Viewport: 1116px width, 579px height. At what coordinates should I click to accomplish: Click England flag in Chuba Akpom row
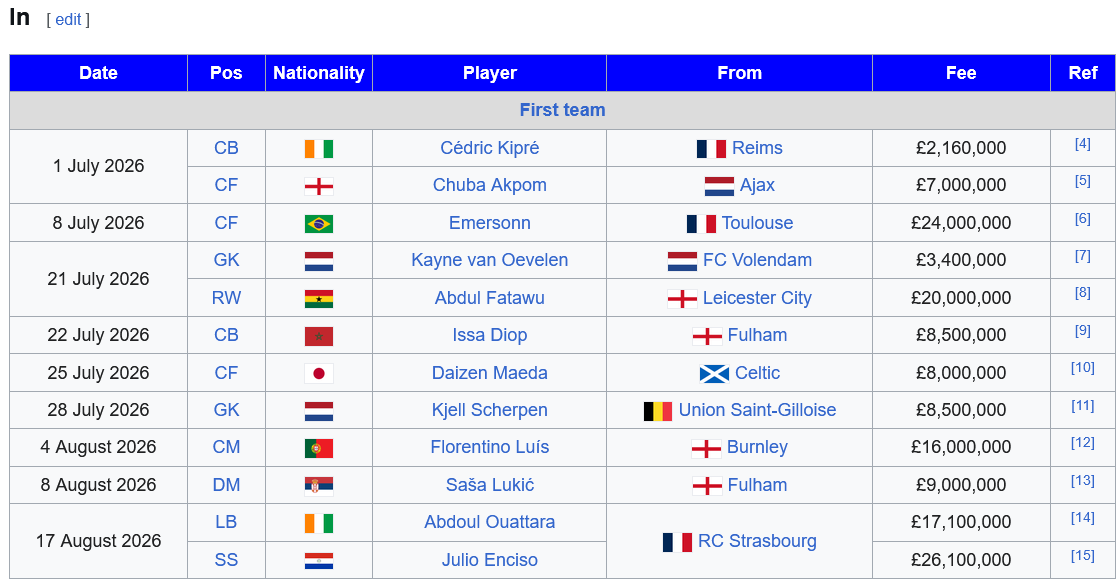pyautogui.click(x=319, y=186)
